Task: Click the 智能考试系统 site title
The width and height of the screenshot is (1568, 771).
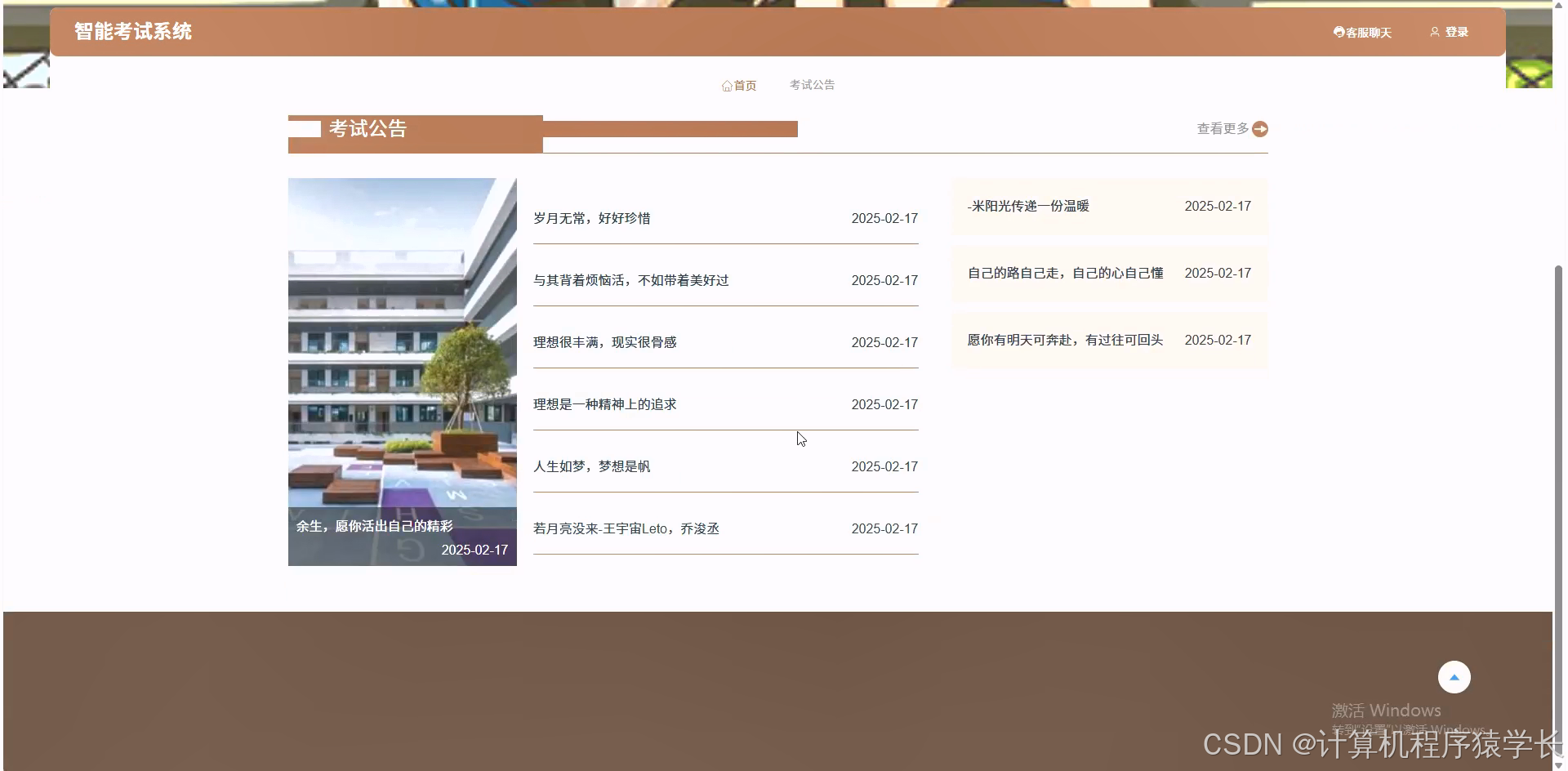Action: pyautogui.click(x=133, y=31)
